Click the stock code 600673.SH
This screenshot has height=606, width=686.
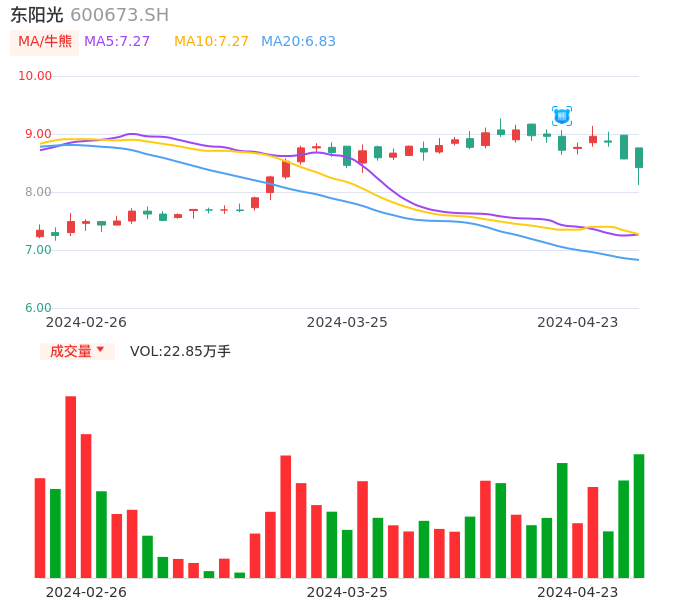pos(119,15)
